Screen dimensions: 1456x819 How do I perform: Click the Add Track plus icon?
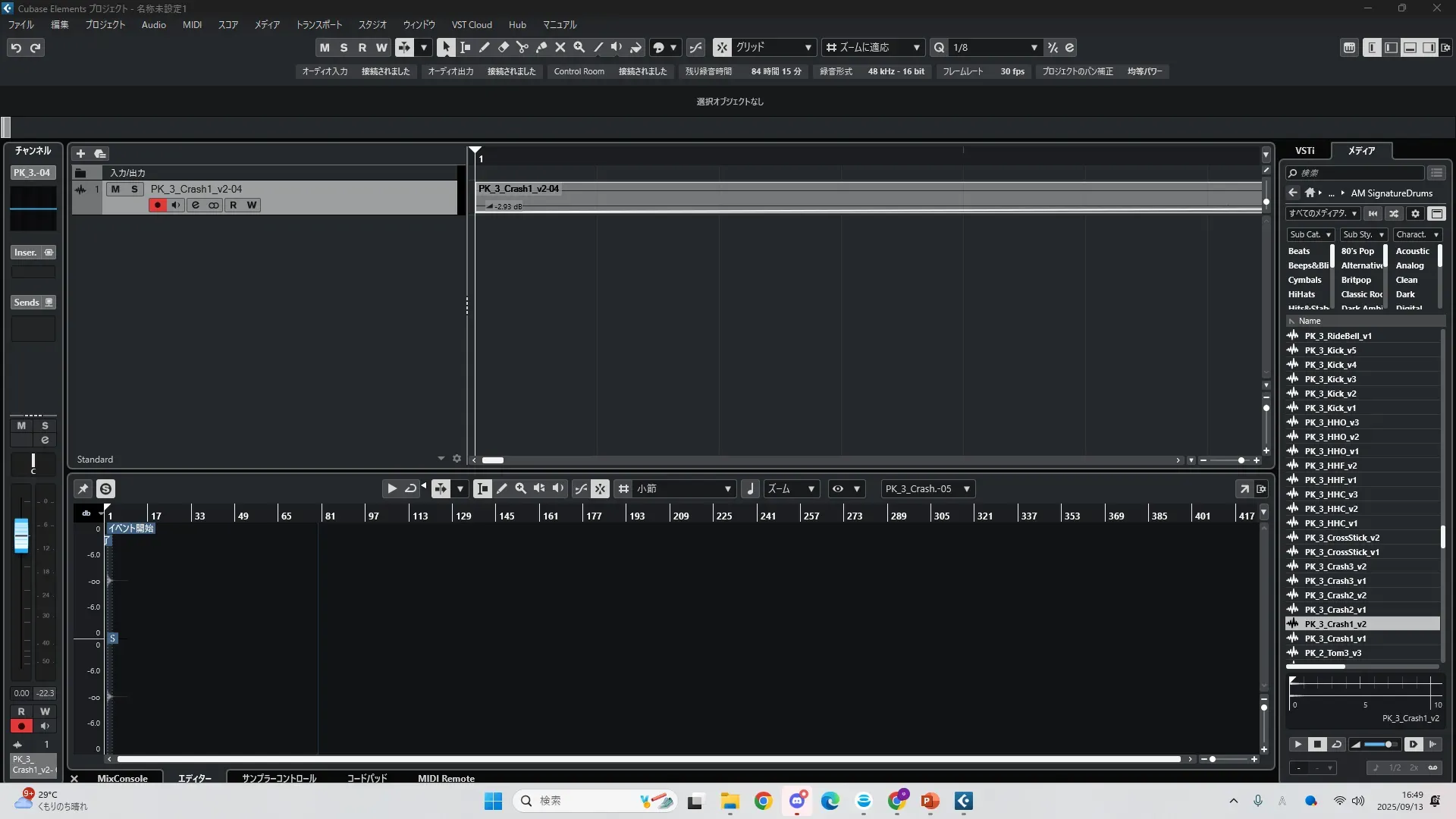click(80, 153)
